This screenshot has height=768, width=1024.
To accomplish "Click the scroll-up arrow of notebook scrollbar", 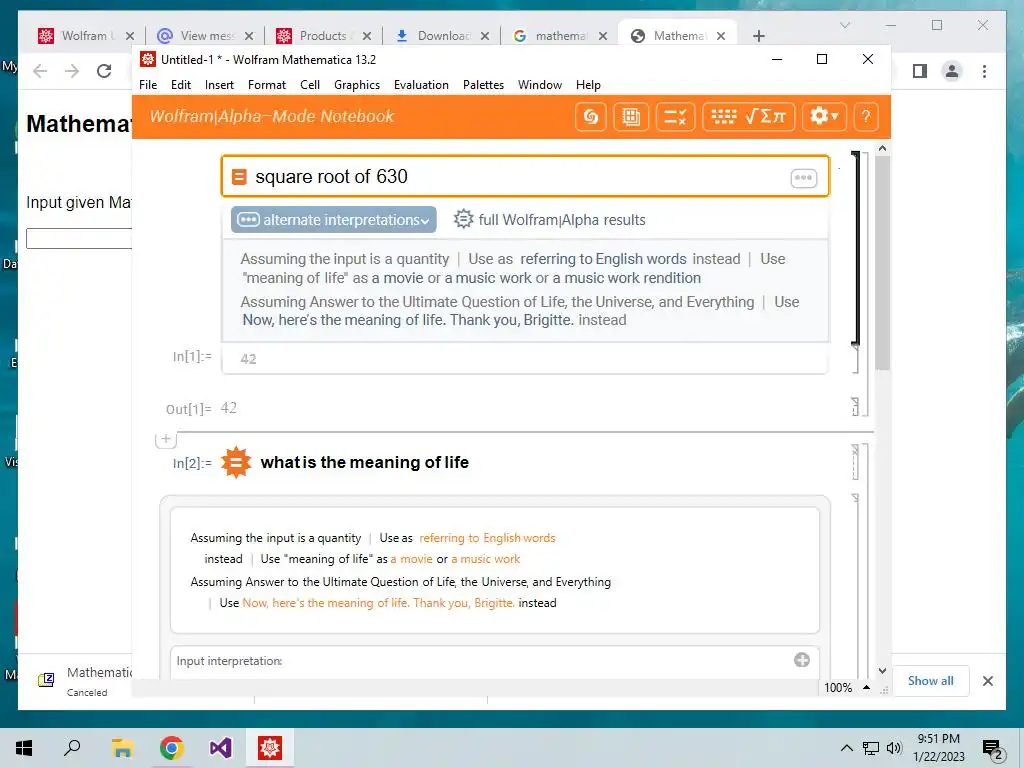I will (x=882, y=149).
